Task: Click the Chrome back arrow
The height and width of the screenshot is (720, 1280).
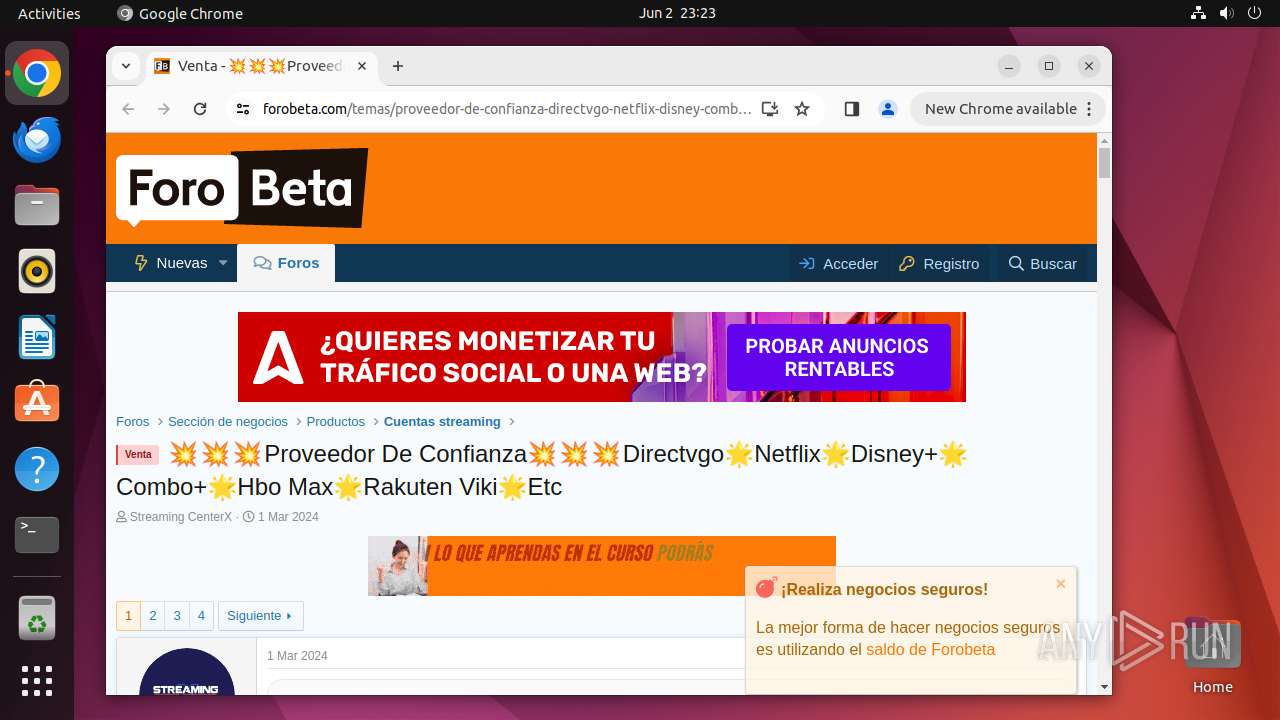Action: (x=128, y=109)
